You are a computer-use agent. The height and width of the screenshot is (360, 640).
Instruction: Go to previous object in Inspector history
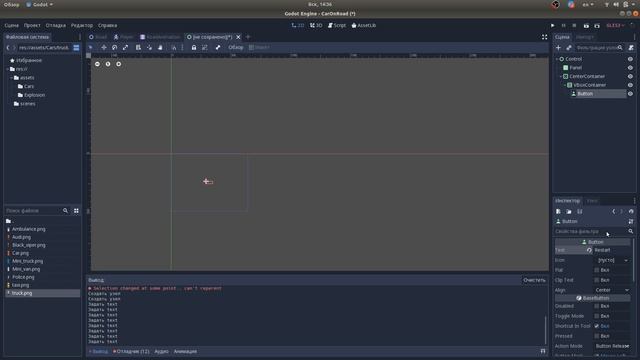click(x=613, y=211)
